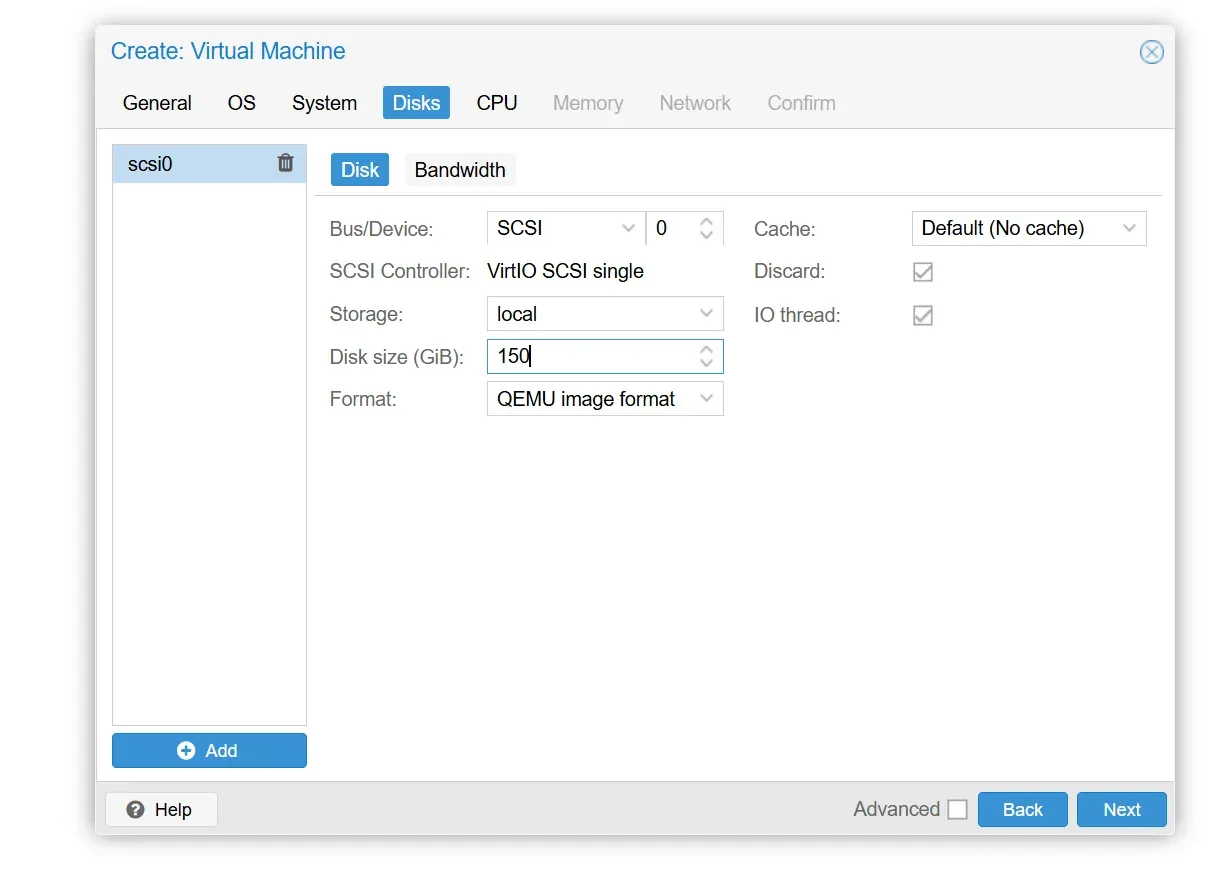Proceed with the Next button
The width and height of the screenshot is (1215, 889).
click(x=1122, y=810)
